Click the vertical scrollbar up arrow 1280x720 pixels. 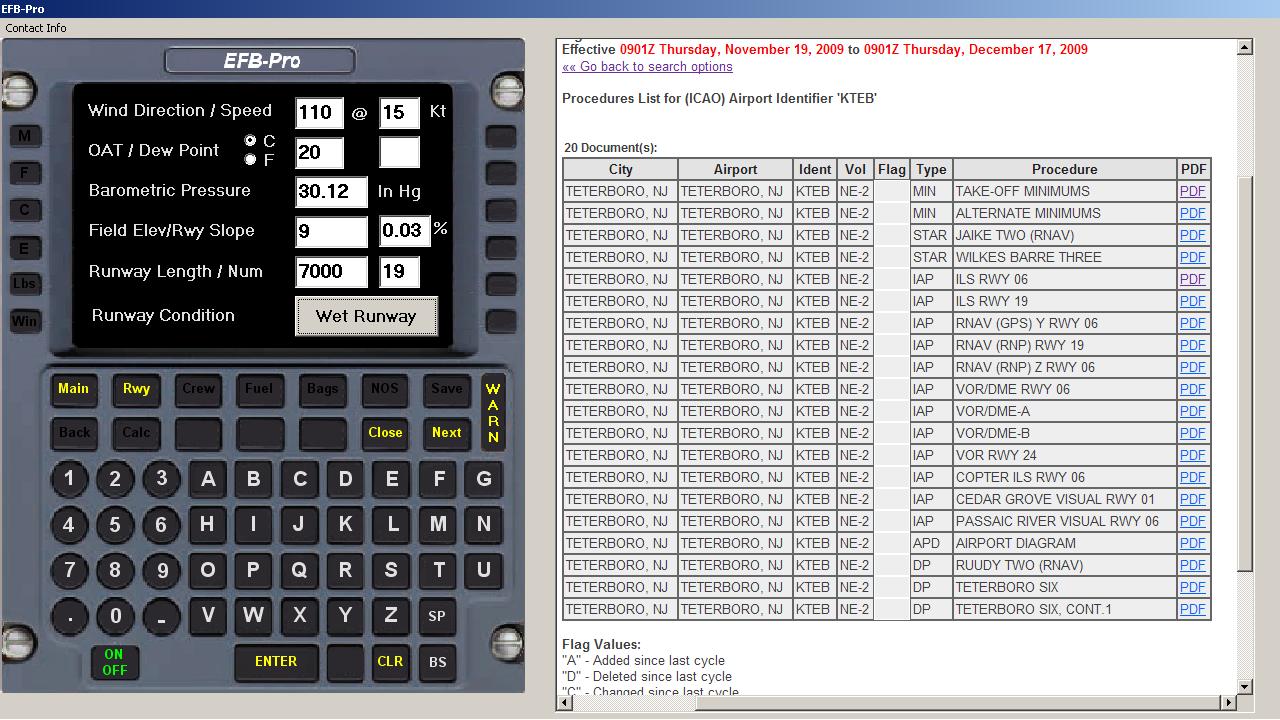[x=1245, y=47]
